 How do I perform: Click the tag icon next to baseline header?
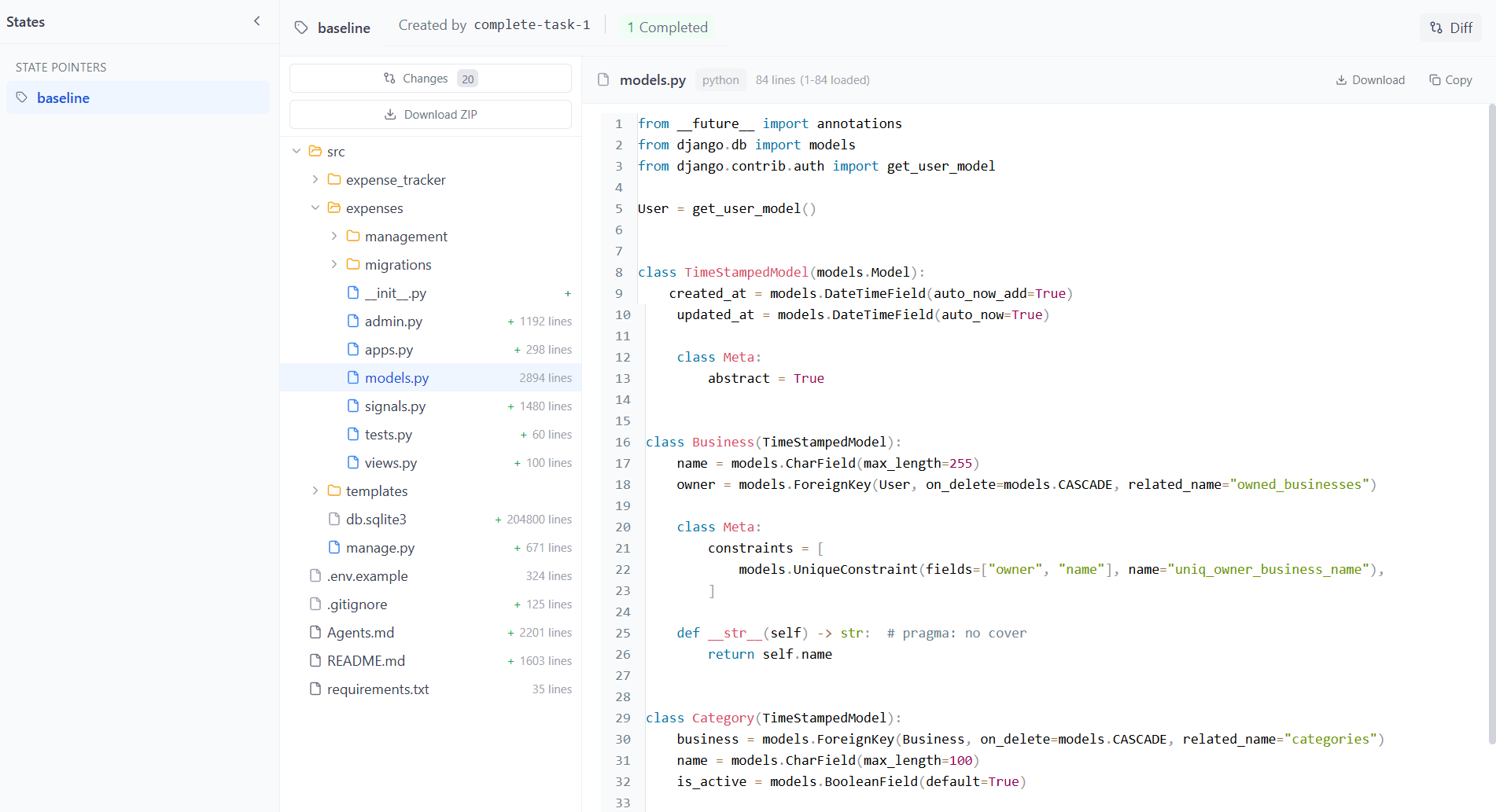click(x=301, y=27)
